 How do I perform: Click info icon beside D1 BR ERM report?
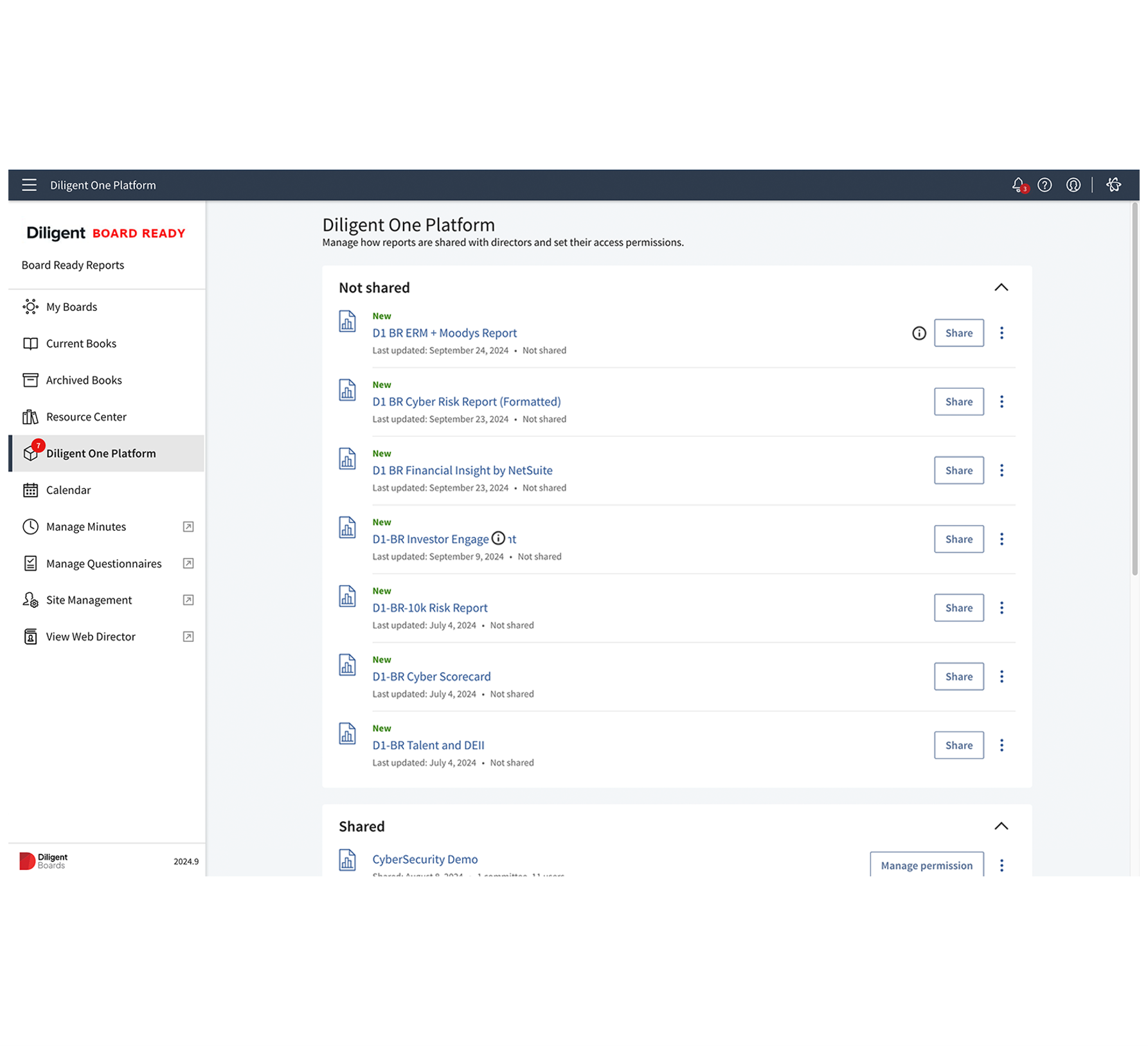point(919,333)
